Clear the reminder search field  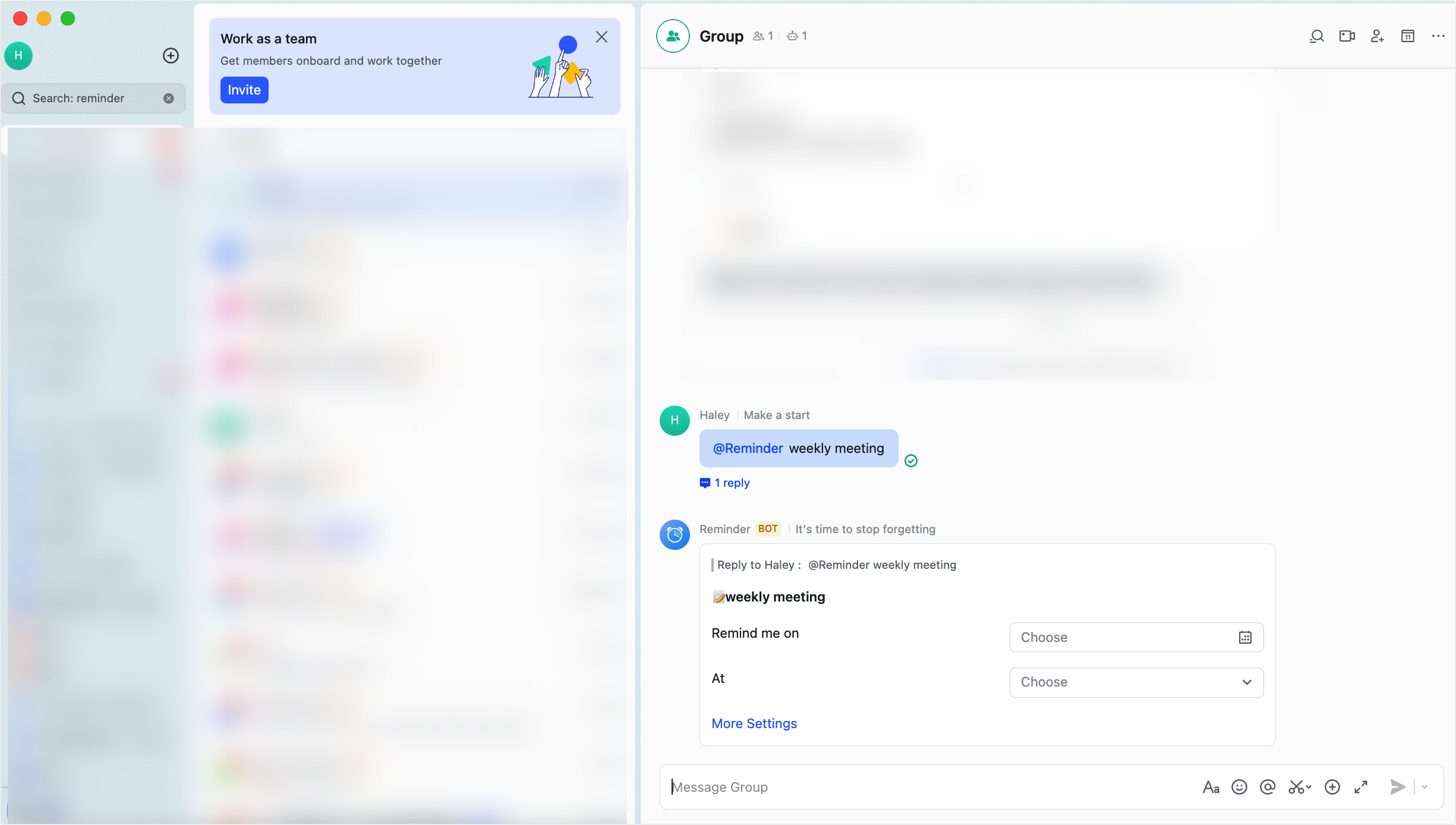[169, 98]
